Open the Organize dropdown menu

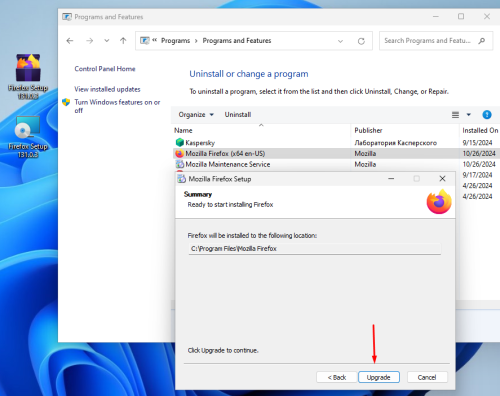pos(196,115)
